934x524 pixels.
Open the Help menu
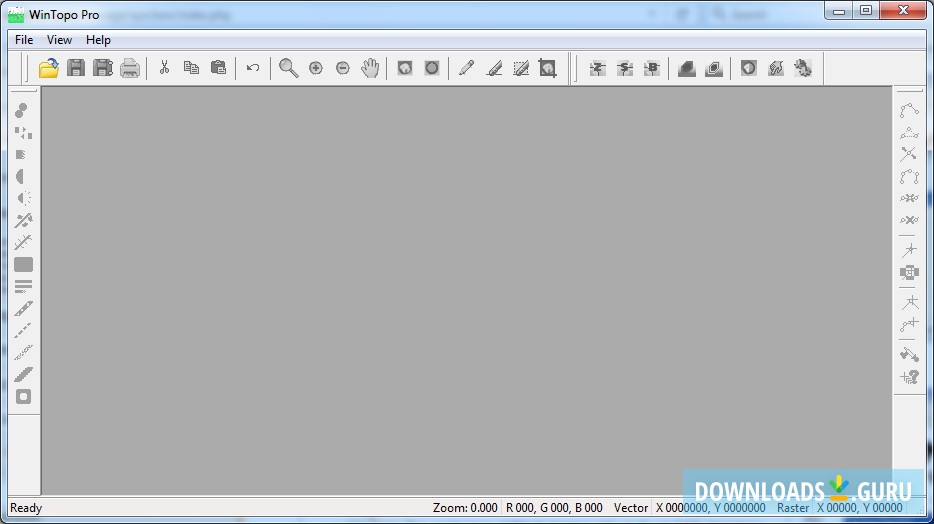pyautogui.click(x=98, y=40)
